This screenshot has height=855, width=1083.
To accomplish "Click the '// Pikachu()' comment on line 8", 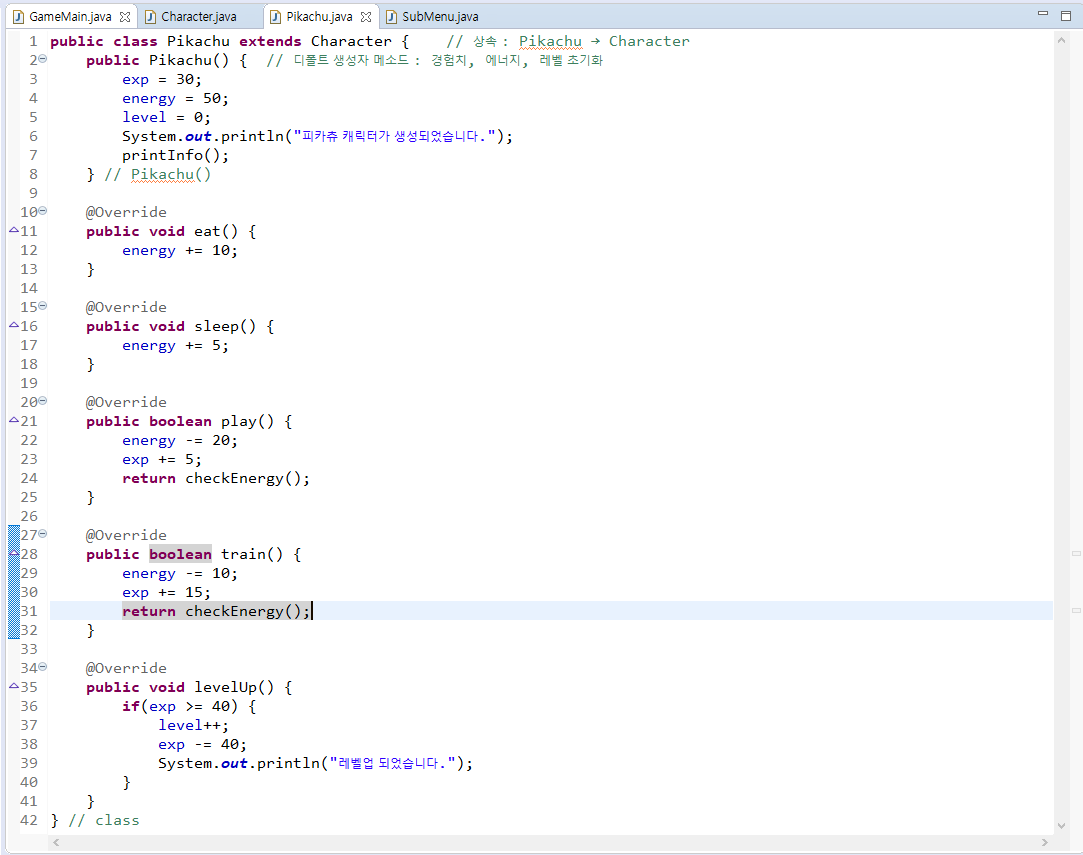I will point(157,175).
